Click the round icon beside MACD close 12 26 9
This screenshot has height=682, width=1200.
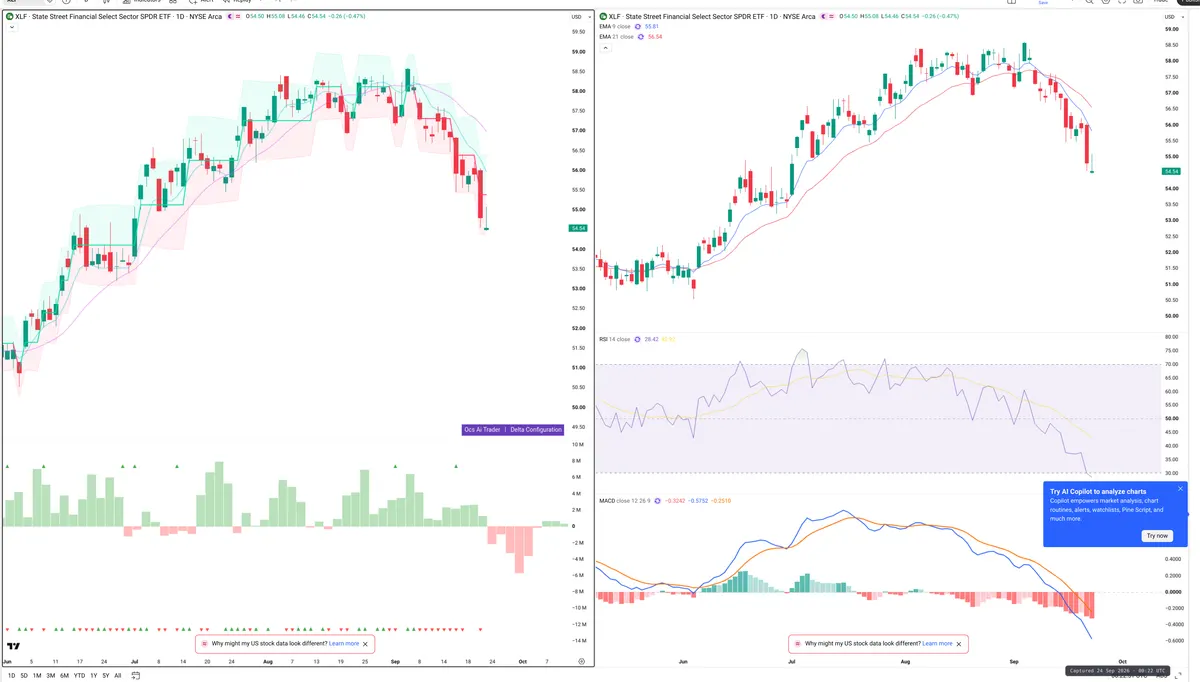657,501
